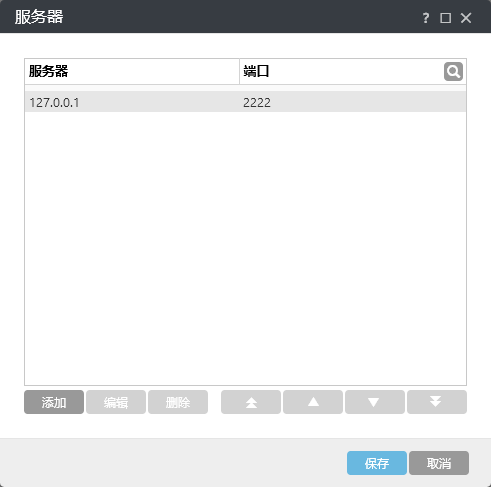
Task: Click the move-to-bottom double arrow button
Action: 437,402
